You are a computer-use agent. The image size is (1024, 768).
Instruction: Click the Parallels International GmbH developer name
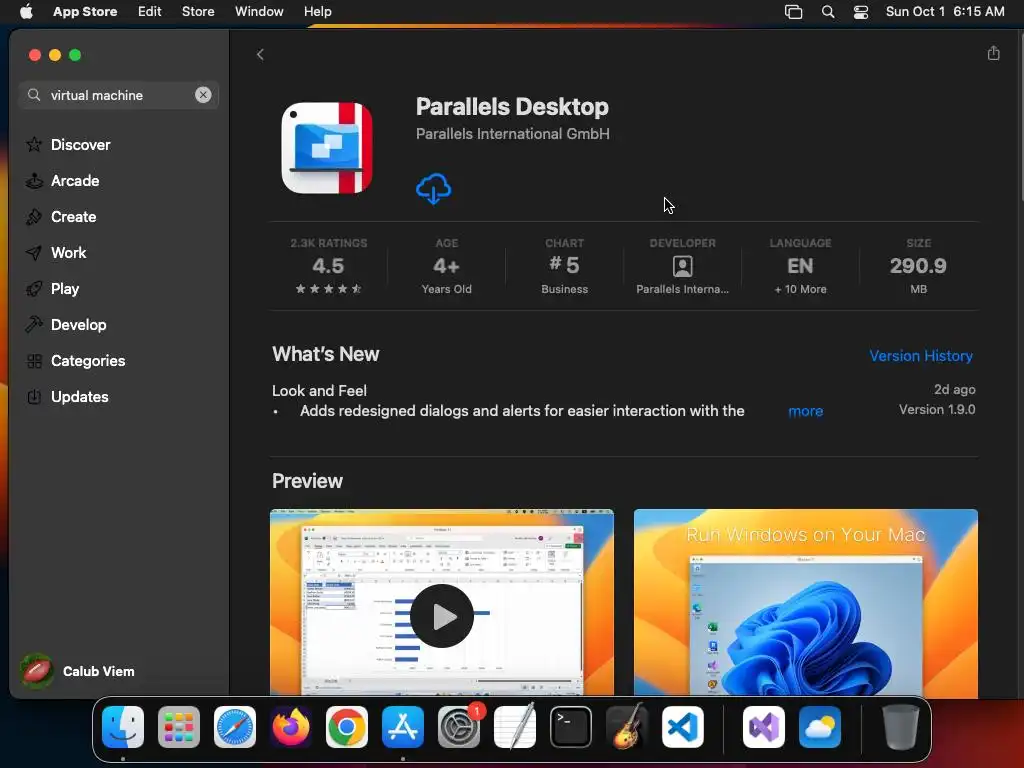click(x=513, y=134)
